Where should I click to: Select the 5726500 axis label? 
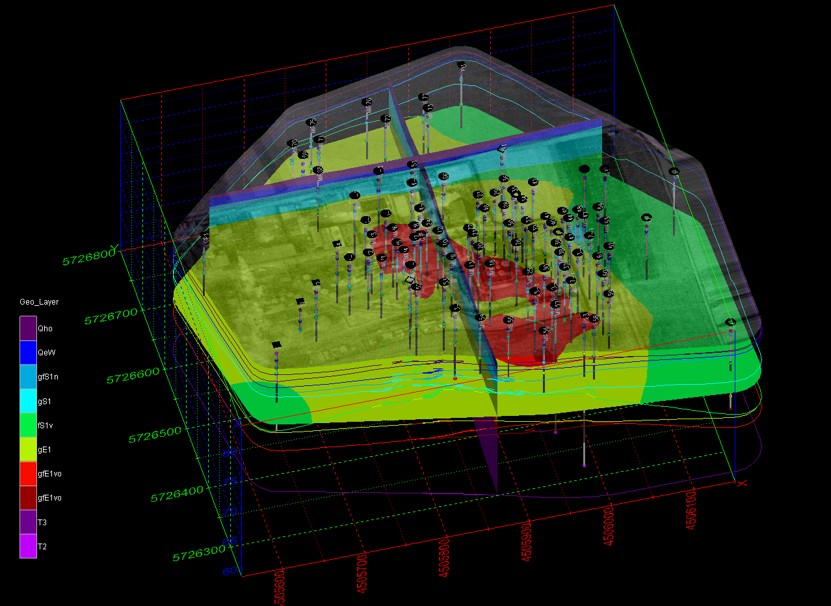coord(155,435)
